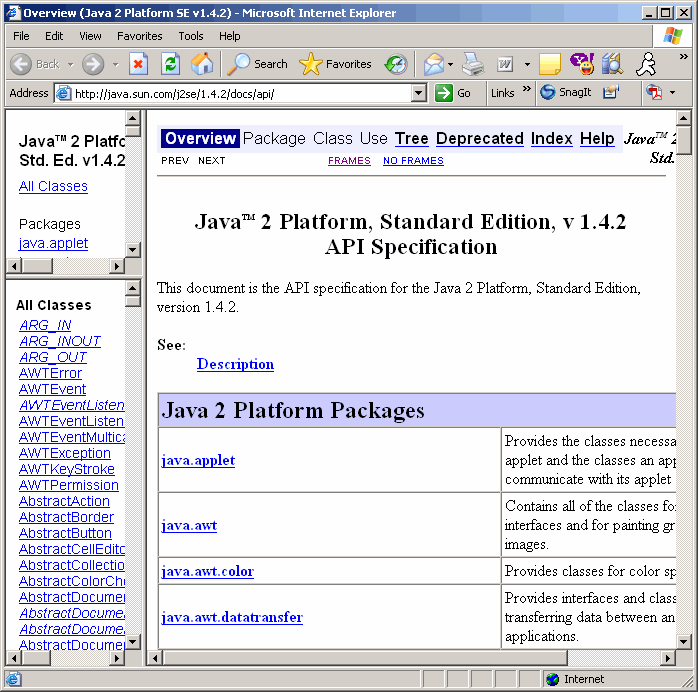Open the Help link in navbar
Viewport: 698px width, 692px height.
[597, 138]
